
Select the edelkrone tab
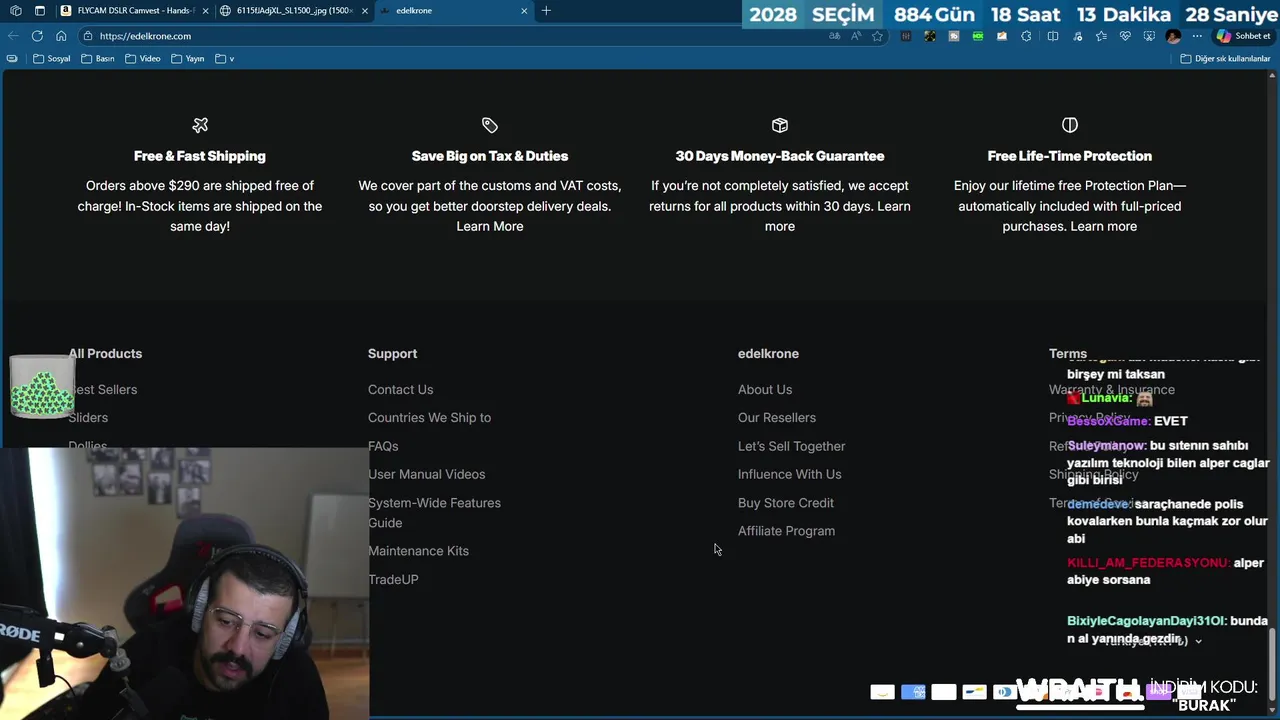click(x=454, y=11)
